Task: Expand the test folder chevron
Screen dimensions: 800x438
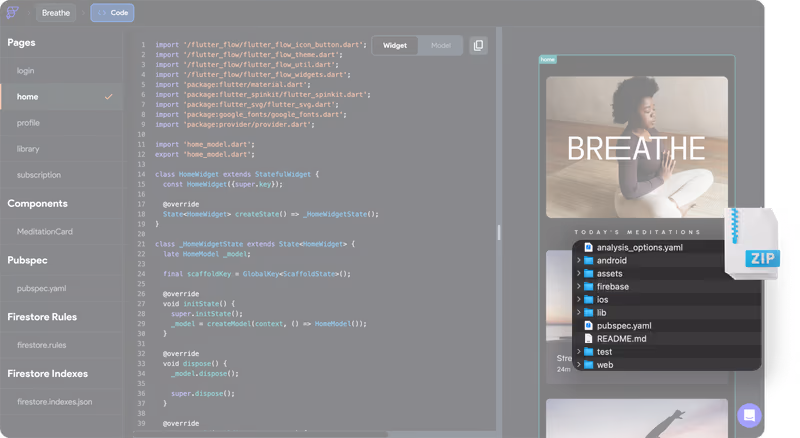Action: point(579,351)
